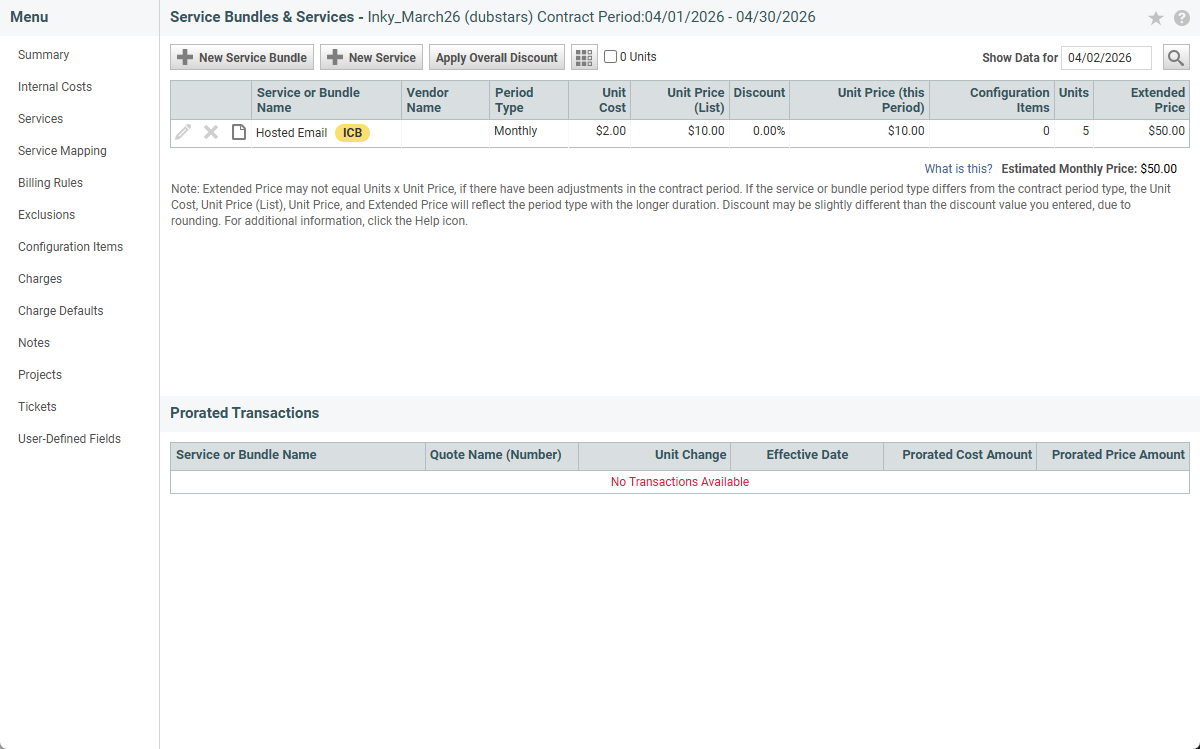Click the delete X icon for Hosted Email
Image resolution: width=1200 pixels, height=749 pixels.
[x=211, y=132]
